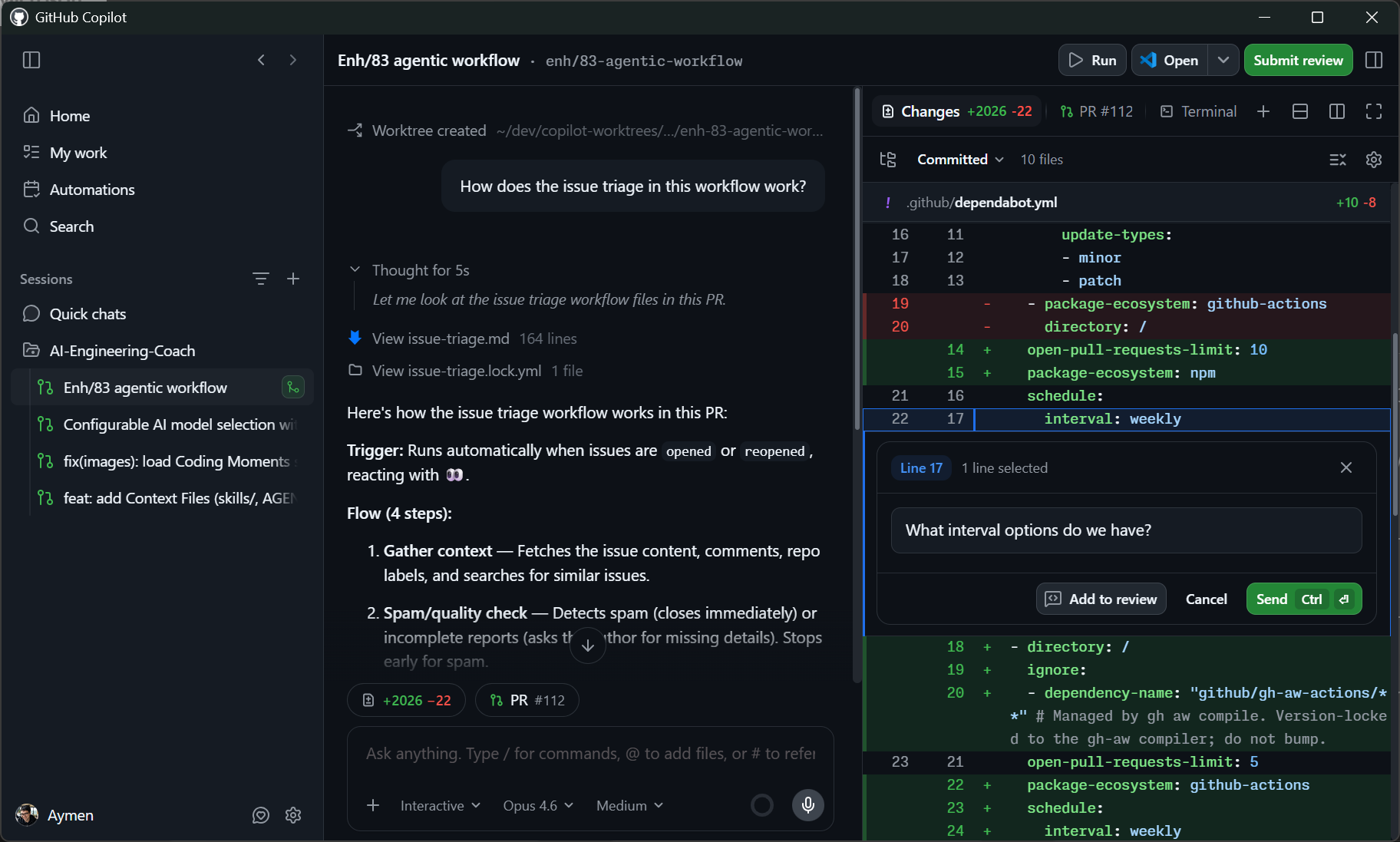Add a new panel tab
This screenshot has width=1400, height=842.
(x=1263, y=111)
